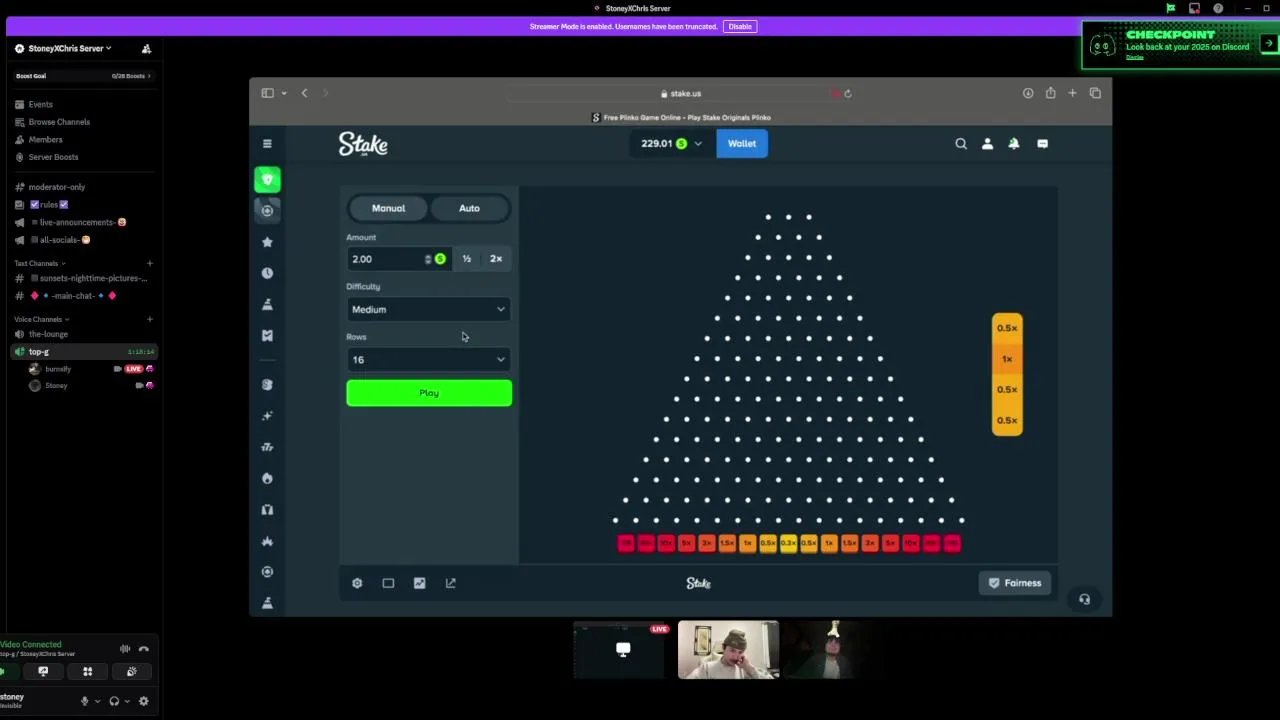Open headphone output options arrow
This screenshot has width=1280, height=720.
pos(127,701)
